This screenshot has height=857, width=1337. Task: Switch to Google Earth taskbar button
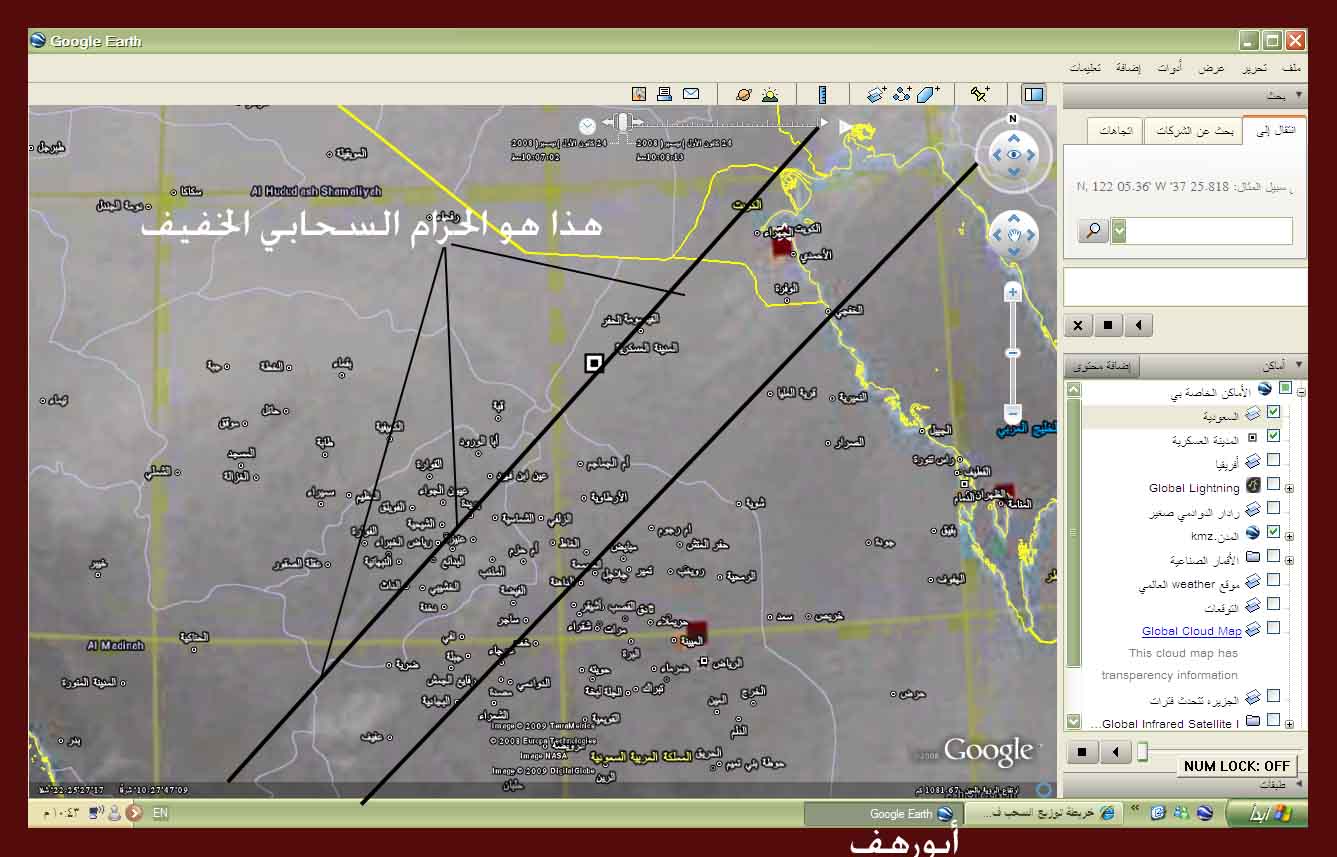tap(885, 814)
